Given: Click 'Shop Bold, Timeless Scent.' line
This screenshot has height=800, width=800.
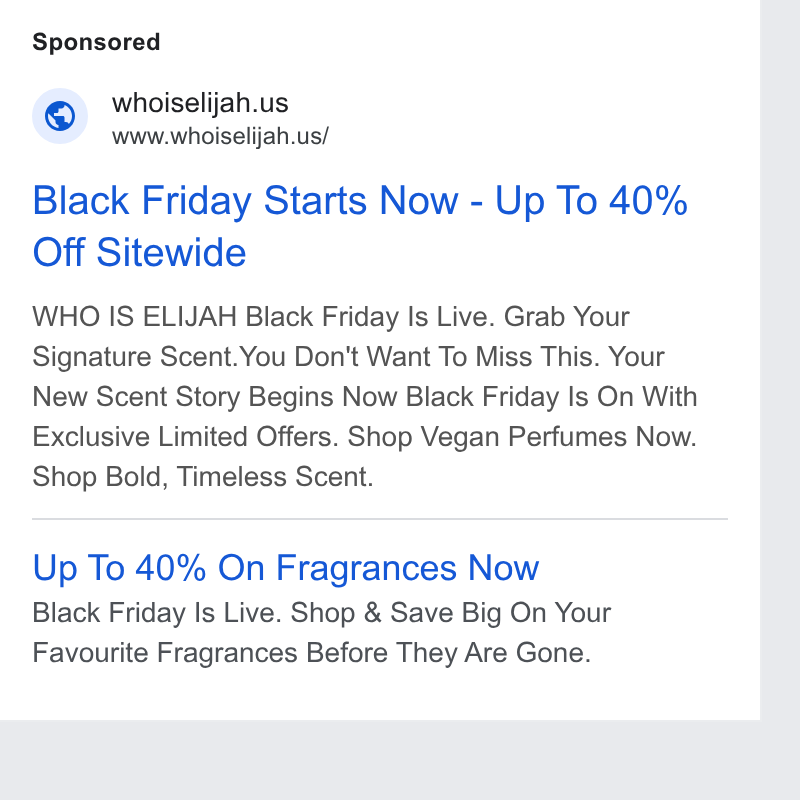Looking at the screenshot, I should click(203, 477).
